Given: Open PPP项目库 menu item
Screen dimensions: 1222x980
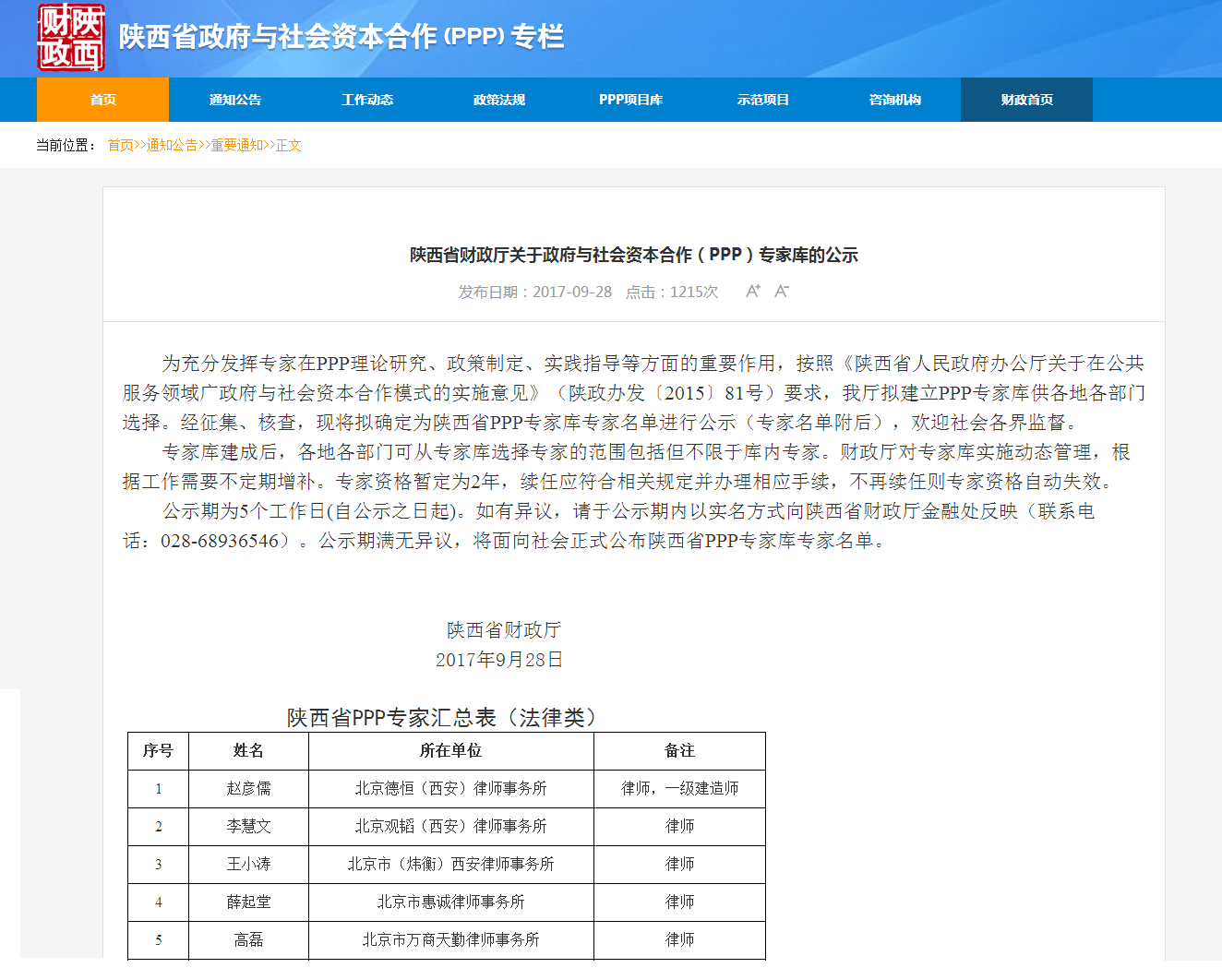Looking at the screenshot, I should tap(630, 100).
